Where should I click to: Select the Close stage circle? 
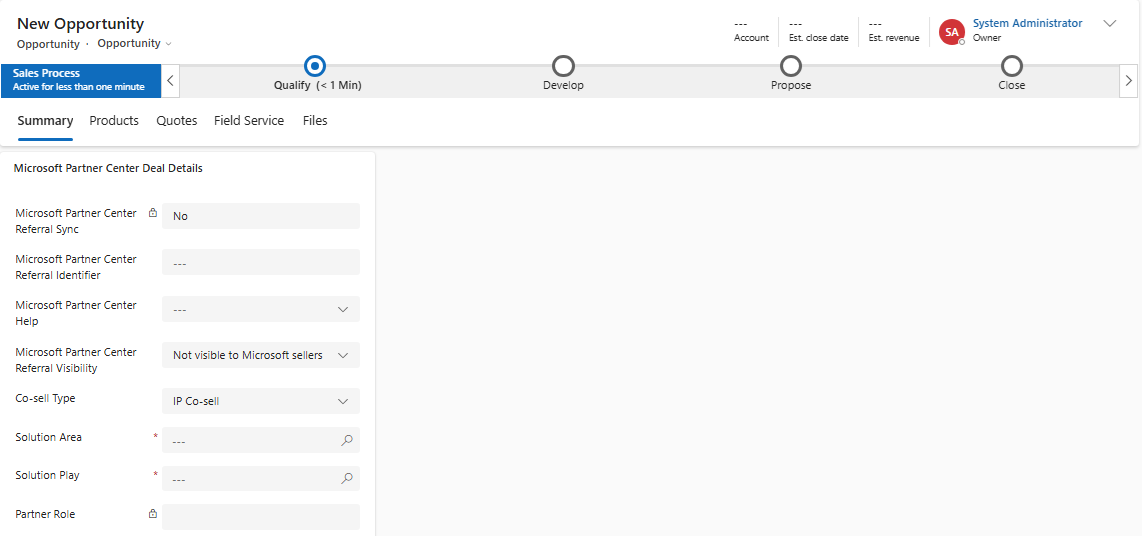(x=1012, y=66)
